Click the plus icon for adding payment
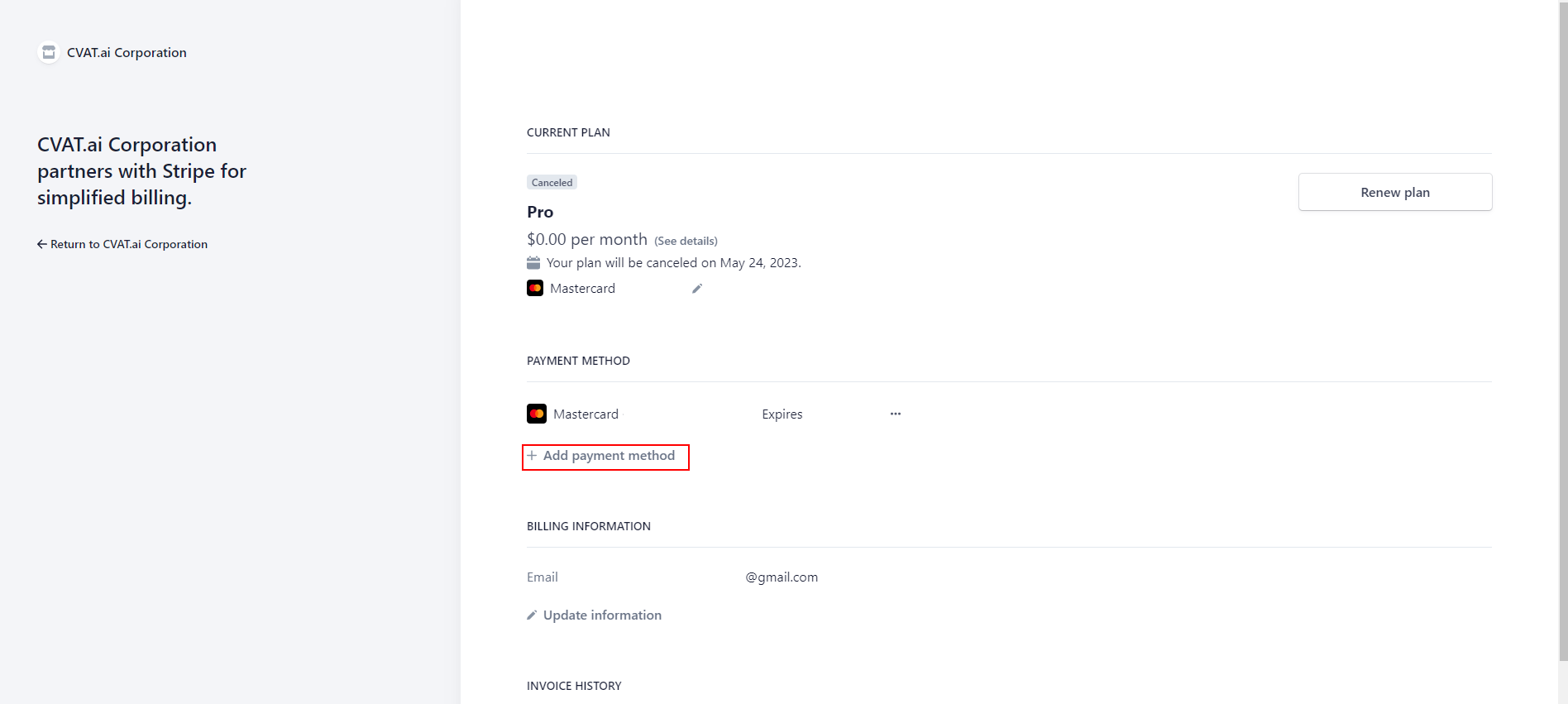Screen dimensions: 1568x704 532,456
